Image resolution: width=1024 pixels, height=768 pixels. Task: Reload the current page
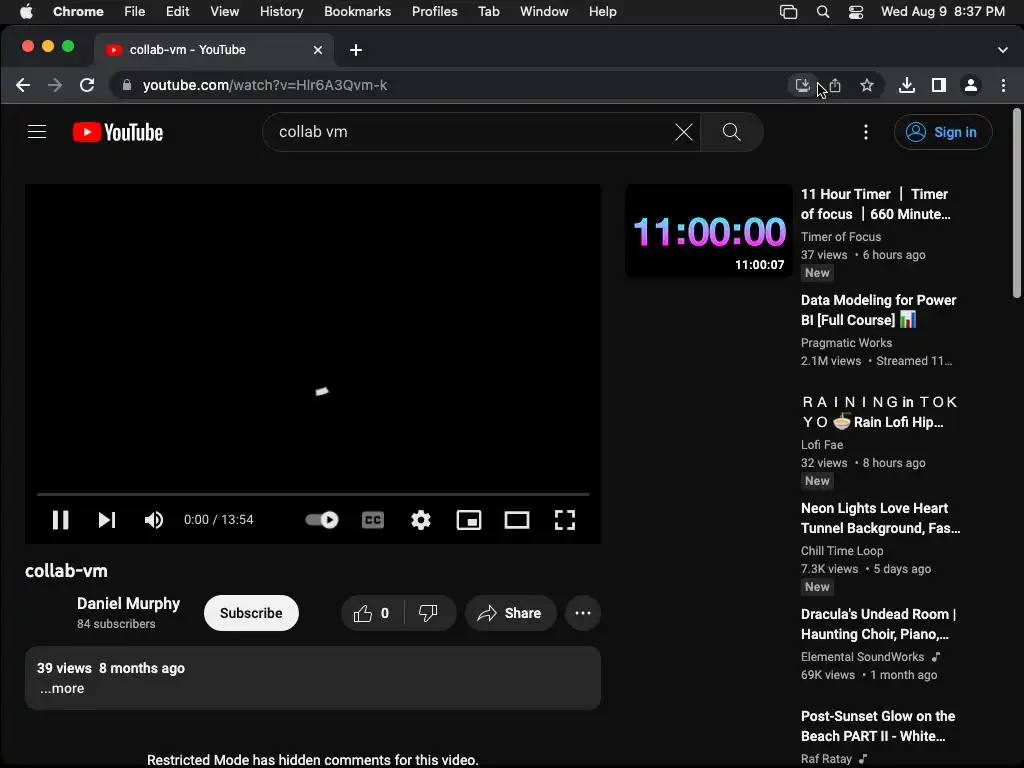coord(87,85)
